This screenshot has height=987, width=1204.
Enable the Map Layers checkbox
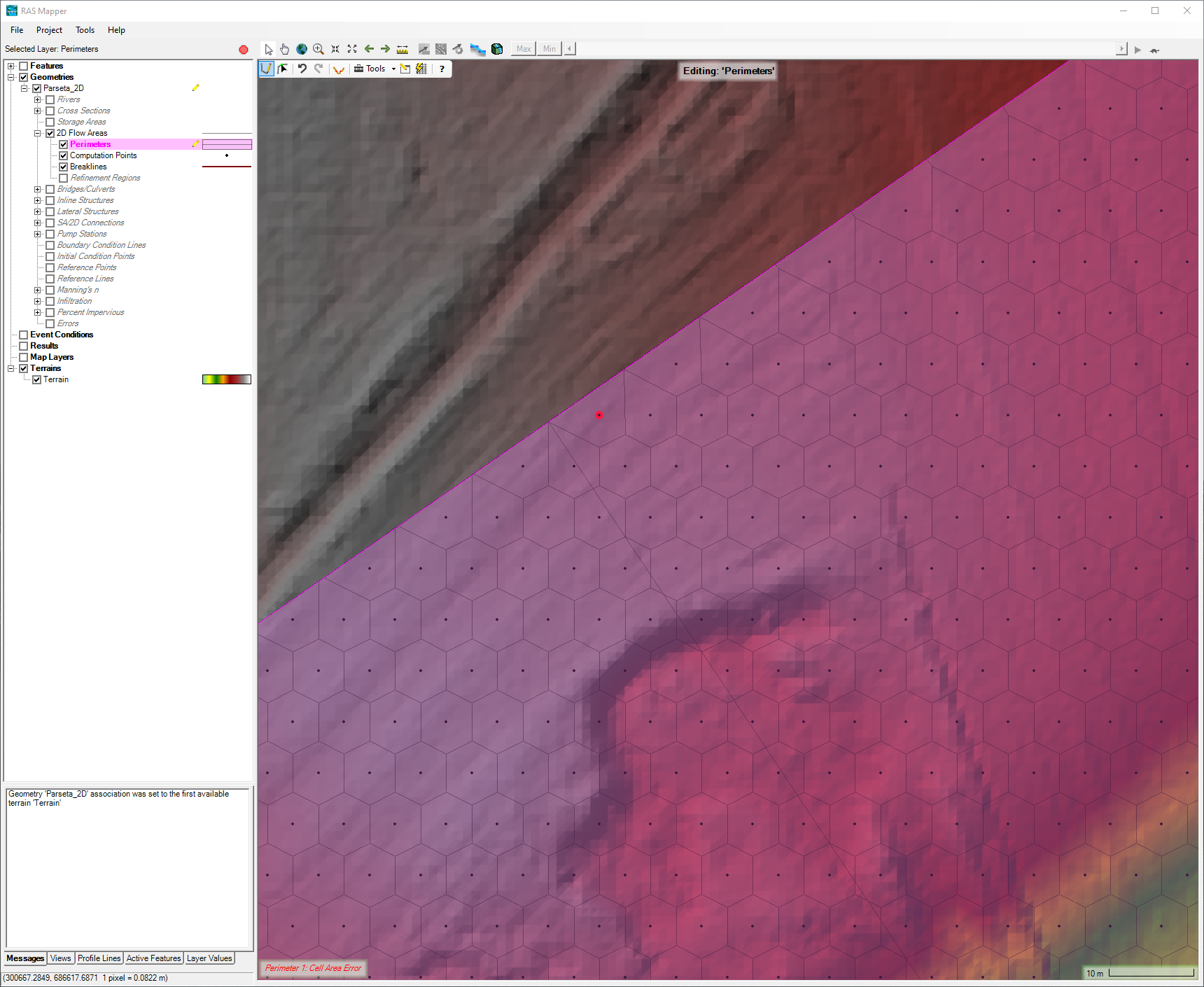(x=24, y=357)
